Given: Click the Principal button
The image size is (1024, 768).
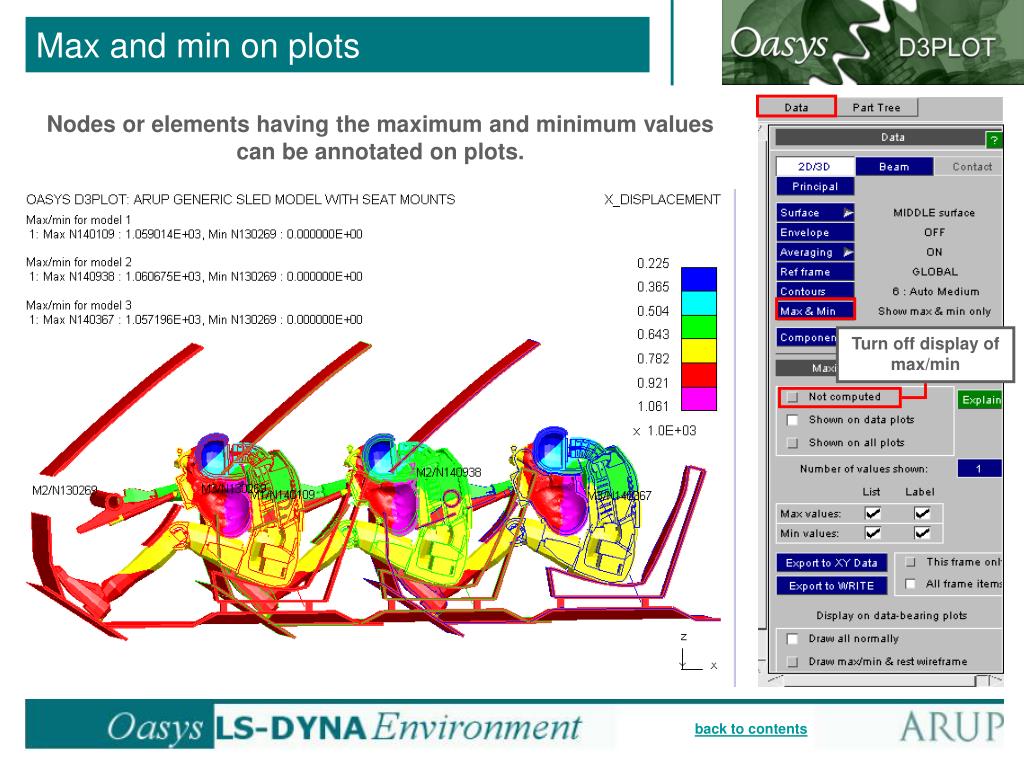Looking at the screenshot, I should pyautogui.click(x=814, y=186).
